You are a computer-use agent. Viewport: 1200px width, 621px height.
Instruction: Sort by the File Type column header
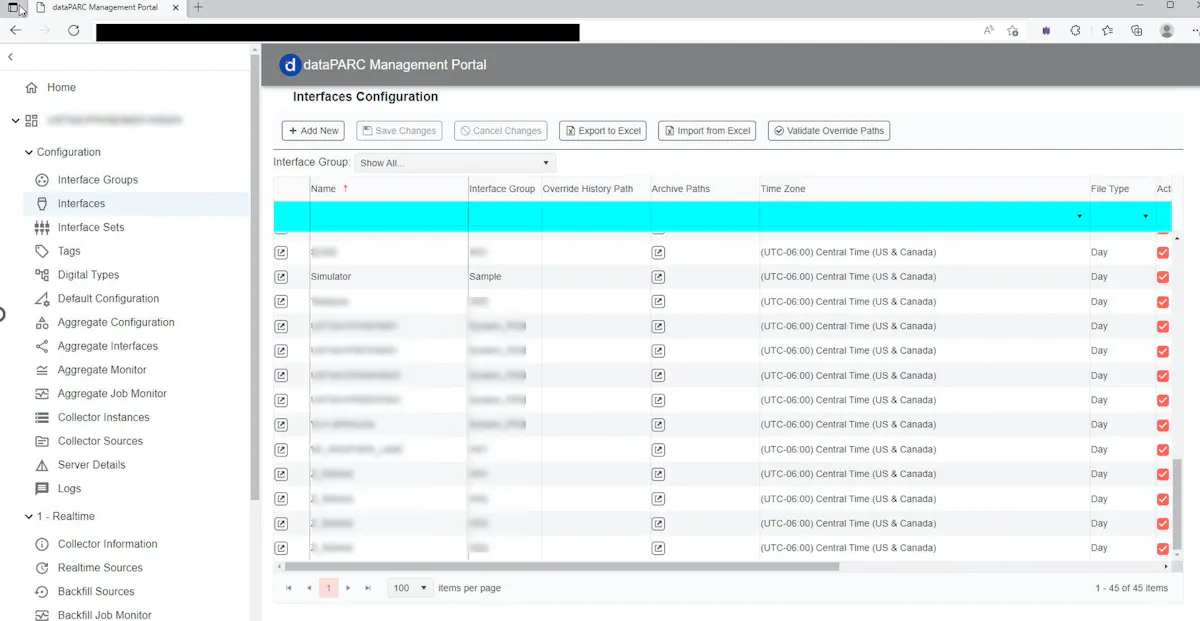tap(1110, 189)
